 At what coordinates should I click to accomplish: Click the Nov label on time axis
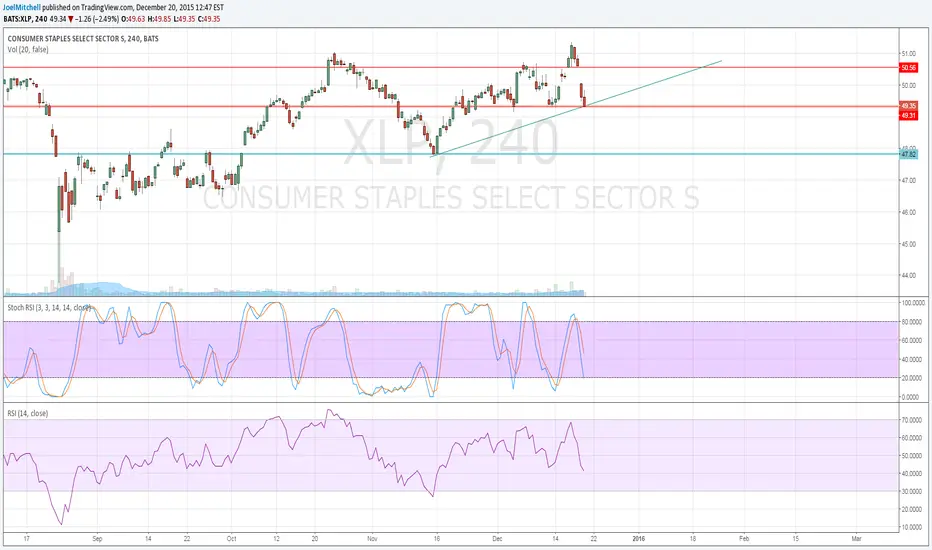pyautogui.click(x=372, y=539)
